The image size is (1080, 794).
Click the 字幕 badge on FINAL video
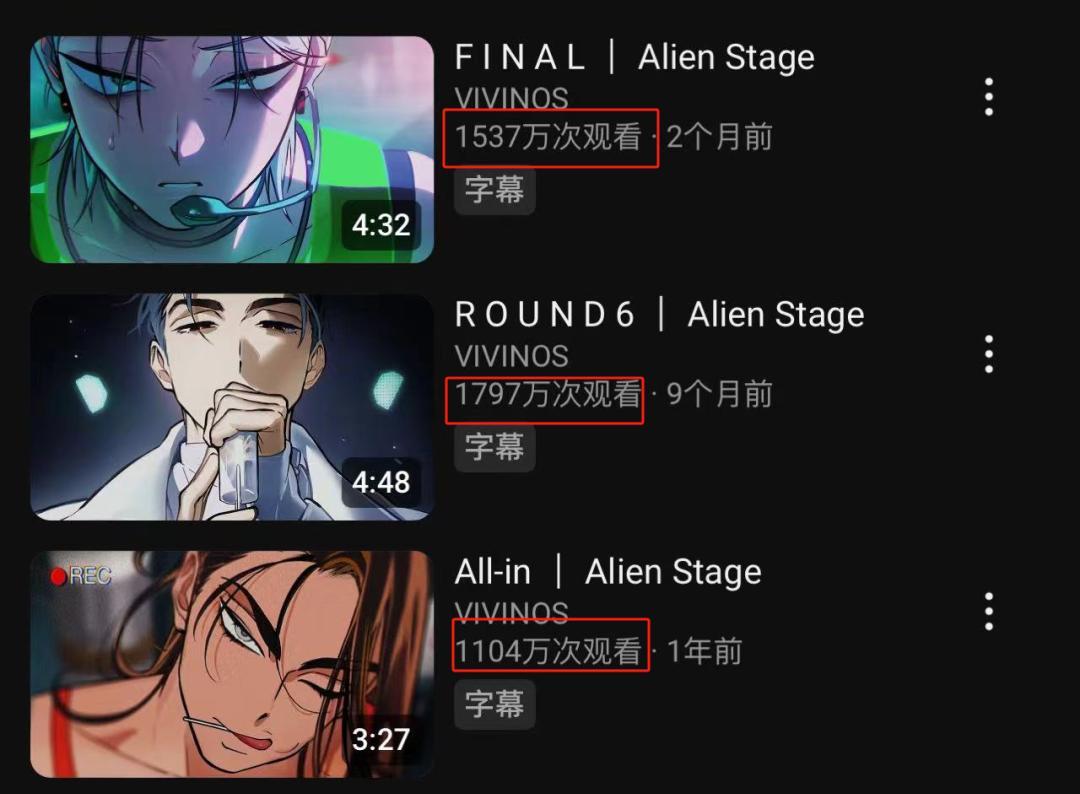[x=495, y=189]
